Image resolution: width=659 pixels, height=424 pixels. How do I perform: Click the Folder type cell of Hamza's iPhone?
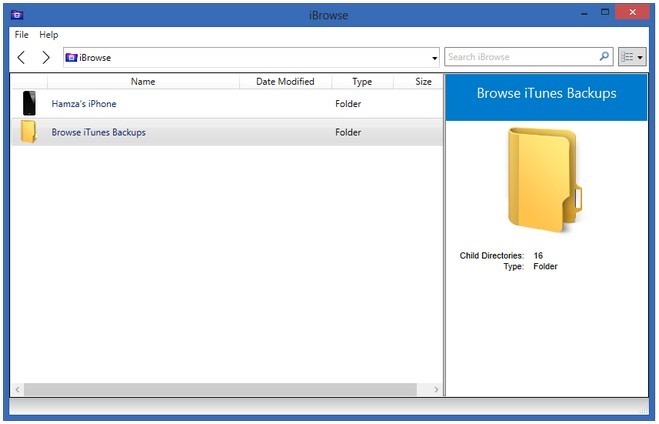(348, 104)
